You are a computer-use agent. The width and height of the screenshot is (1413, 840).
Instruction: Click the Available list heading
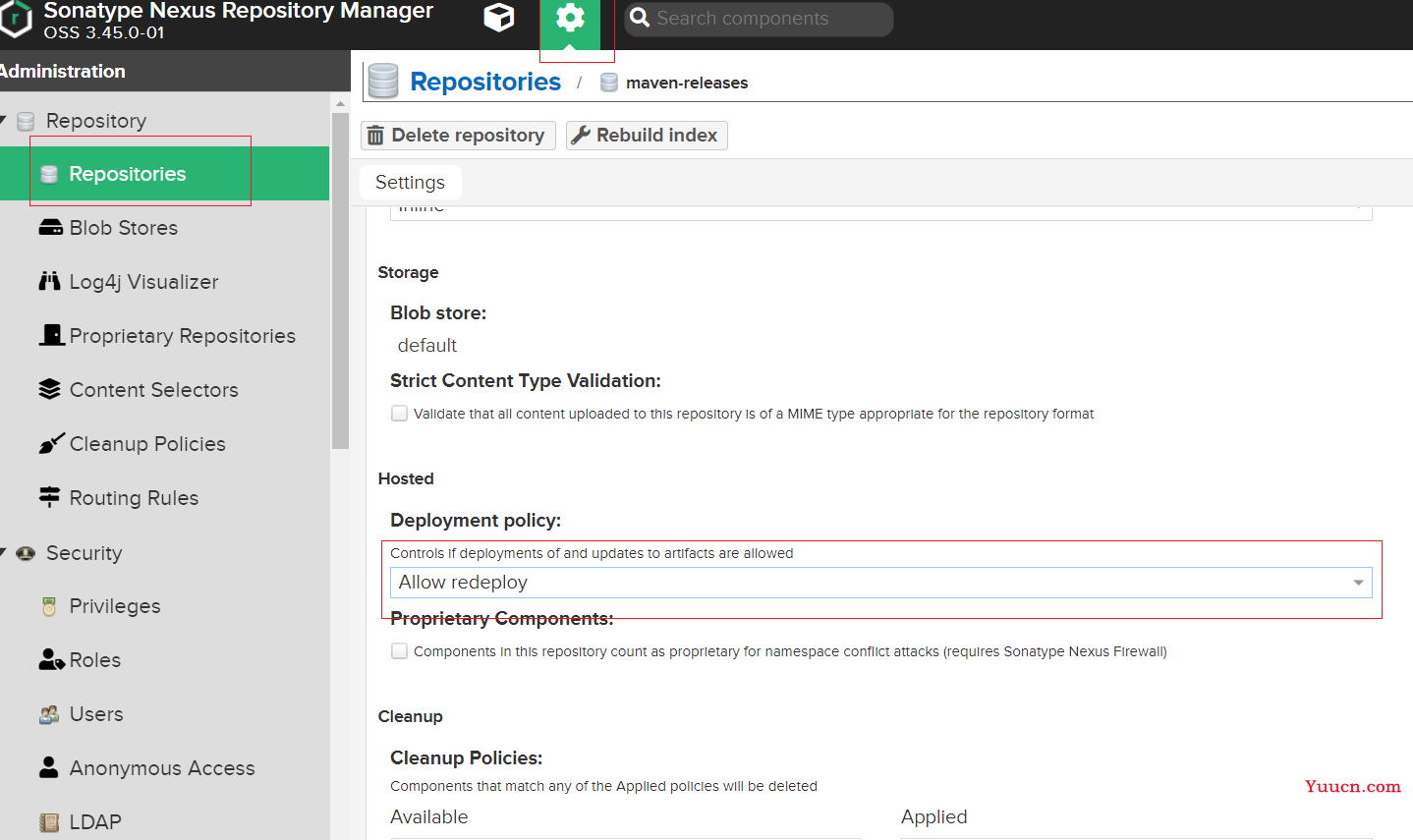[x=429, y=817]
